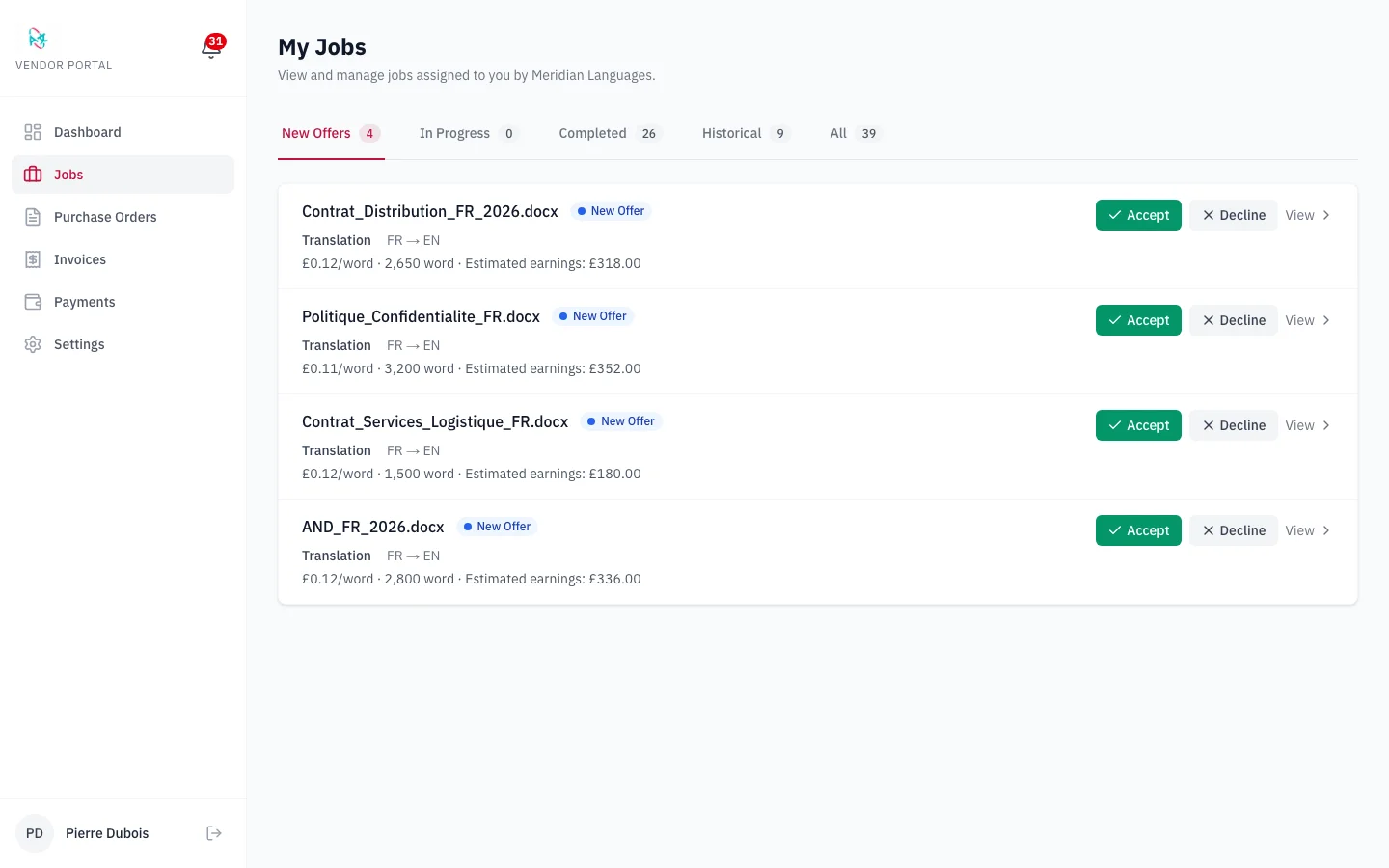
Task: Decline the AND_FR_2026.docx offer
Action: click(x=1233, y=530)
